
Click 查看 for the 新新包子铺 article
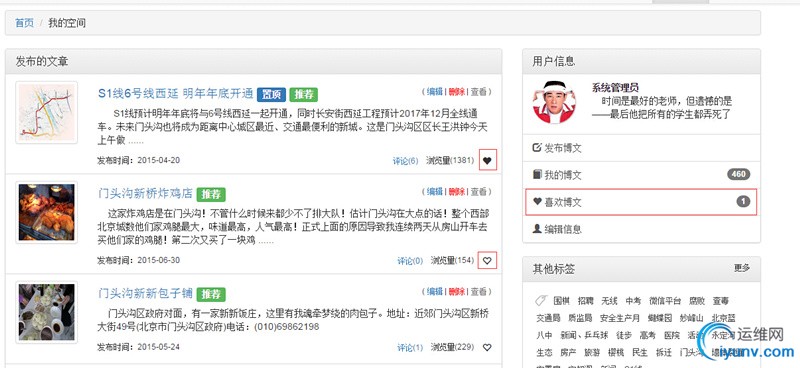point(479,291)
